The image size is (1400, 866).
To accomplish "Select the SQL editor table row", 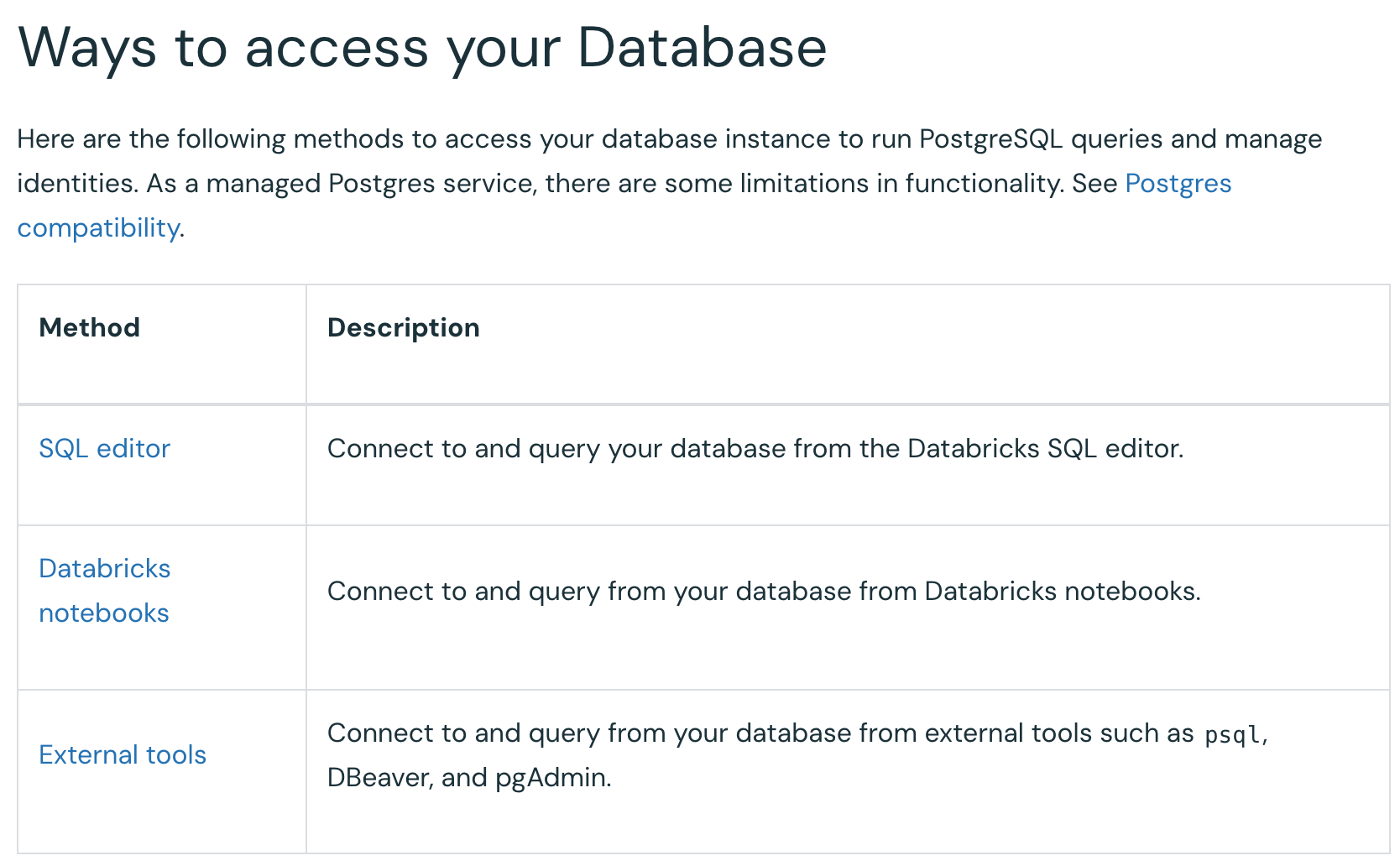I will click(x=700, y=465).
